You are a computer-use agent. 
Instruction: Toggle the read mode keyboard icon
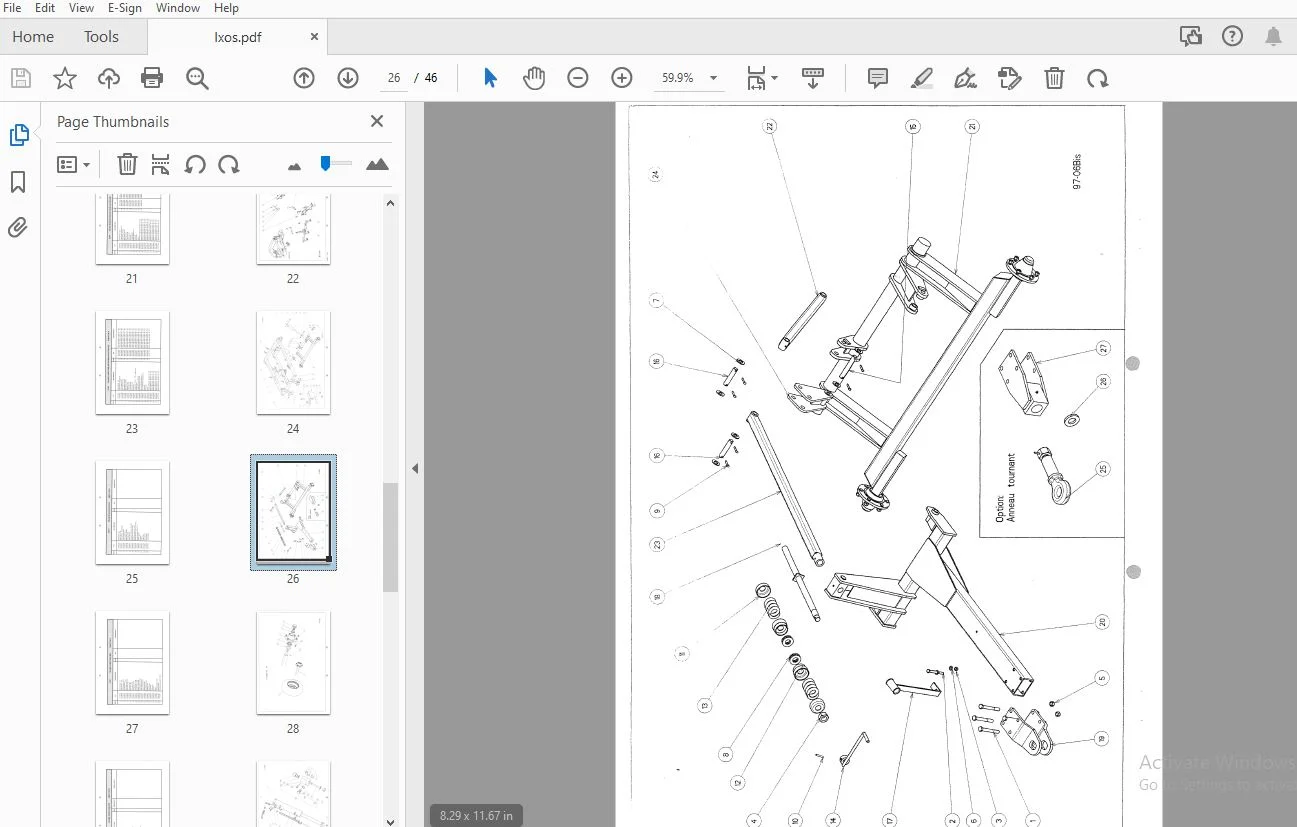point(813,78)
